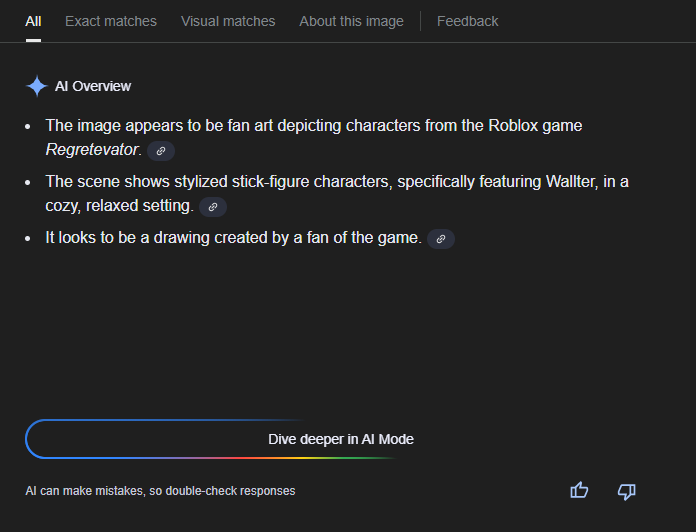Click the sentence starting 'The image appears'
Viewport: 696px width, 532px height.
[313, 126]
